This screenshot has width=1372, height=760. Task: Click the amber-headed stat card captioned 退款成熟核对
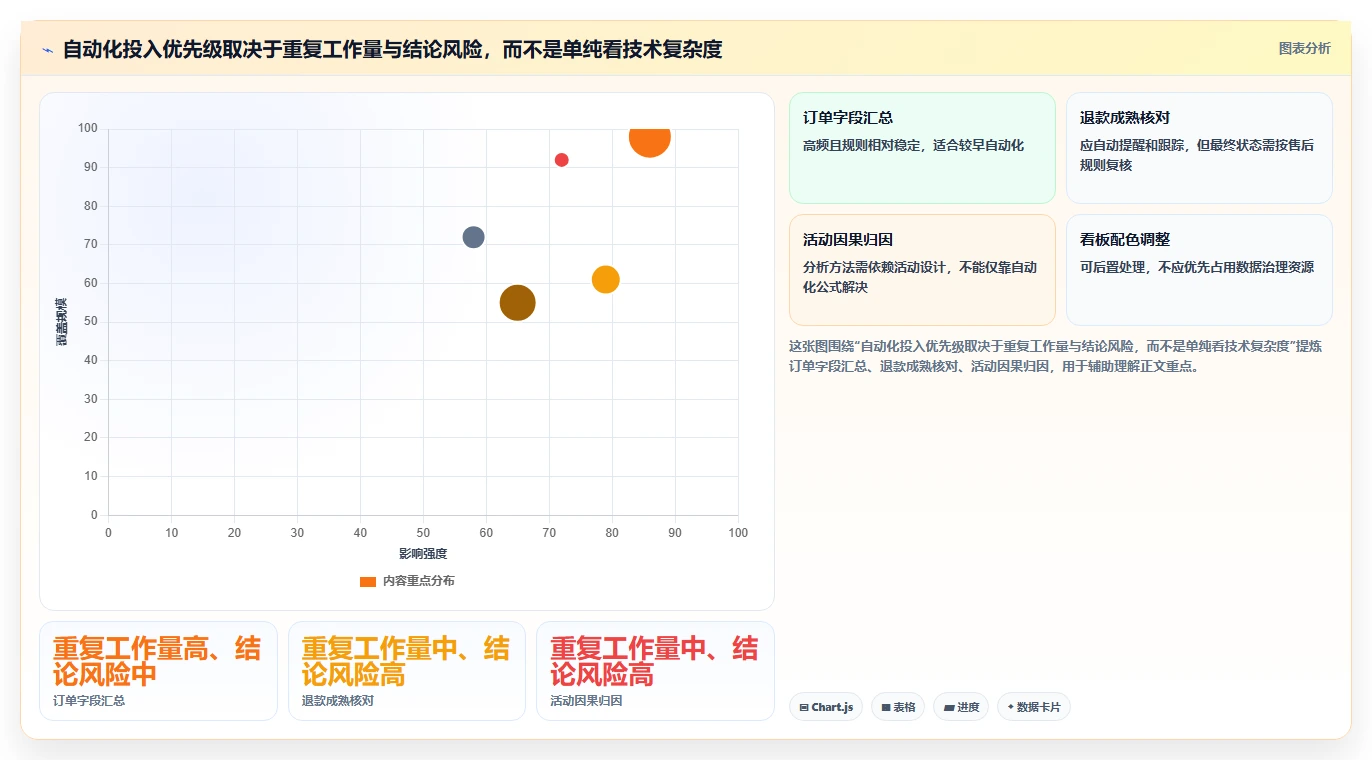(x=406, y=671)
